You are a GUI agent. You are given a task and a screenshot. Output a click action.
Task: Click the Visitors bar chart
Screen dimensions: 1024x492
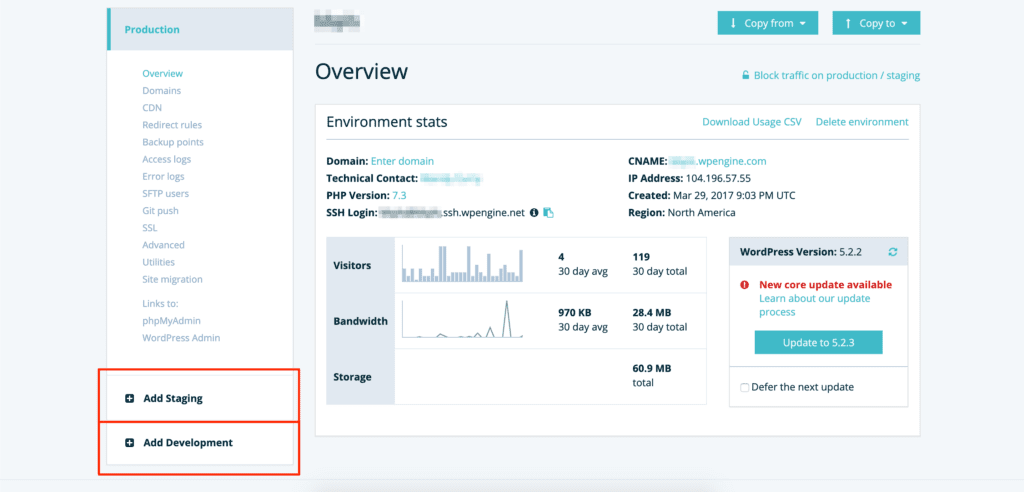click(462, 263)
